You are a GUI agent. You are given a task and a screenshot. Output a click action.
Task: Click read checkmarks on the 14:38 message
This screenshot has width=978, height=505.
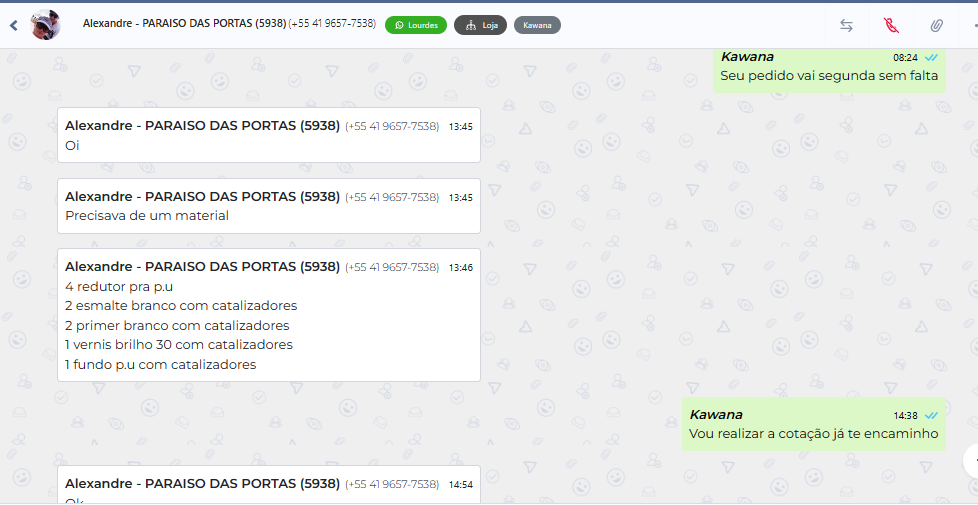click(931, 415)
